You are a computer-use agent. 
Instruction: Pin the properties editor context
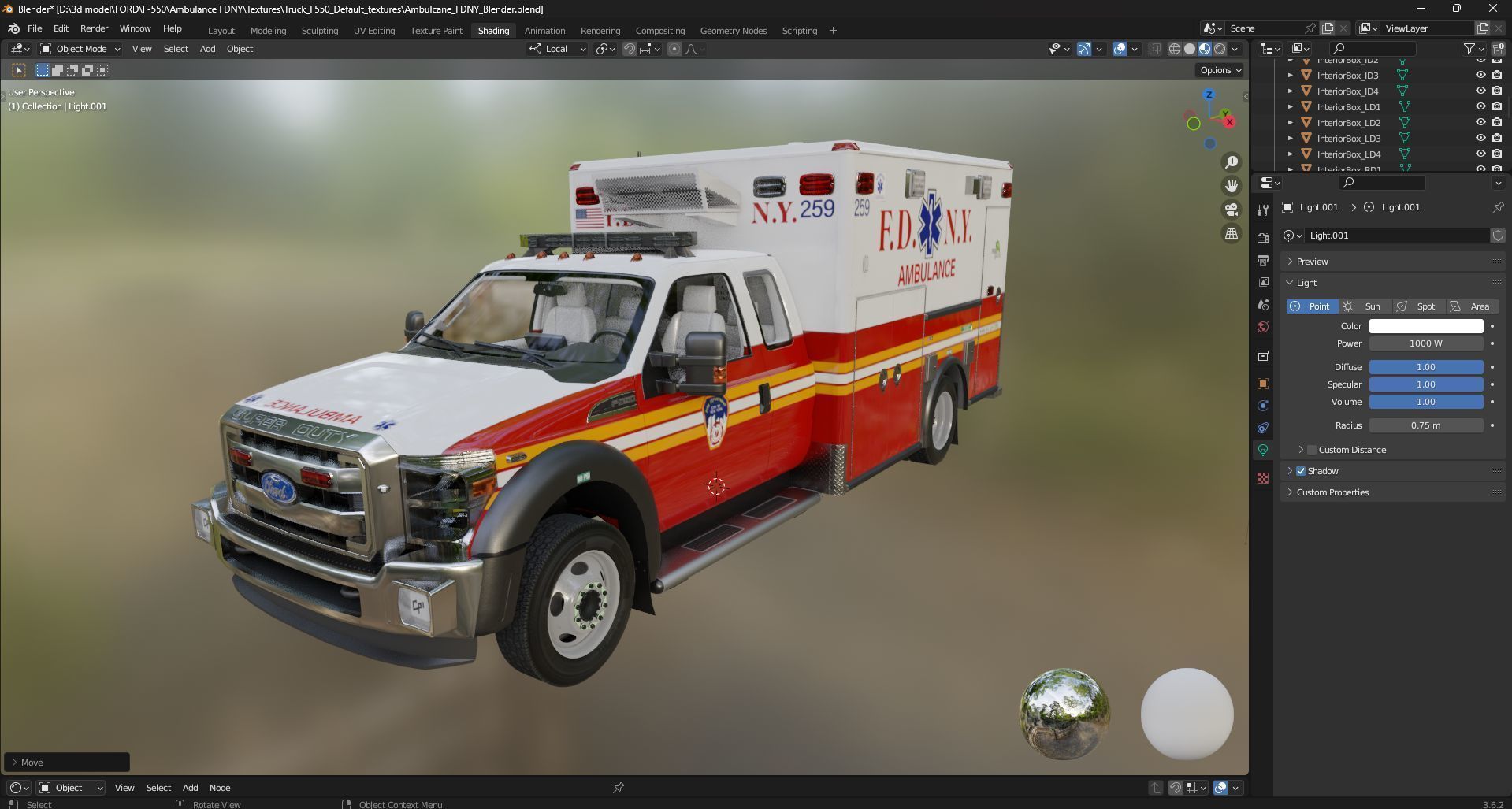[1498, 207]
